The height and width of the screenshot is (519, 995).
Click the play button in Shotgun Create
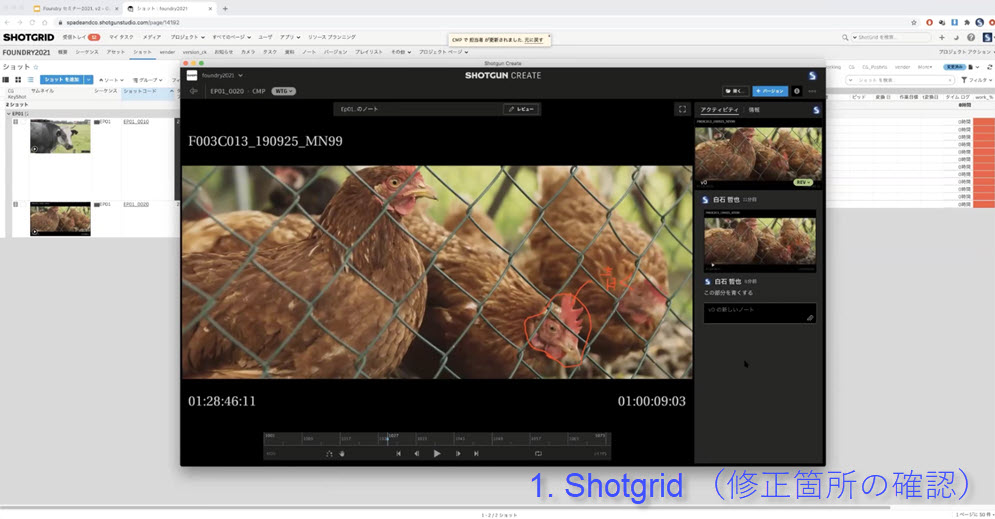point(437,454)
